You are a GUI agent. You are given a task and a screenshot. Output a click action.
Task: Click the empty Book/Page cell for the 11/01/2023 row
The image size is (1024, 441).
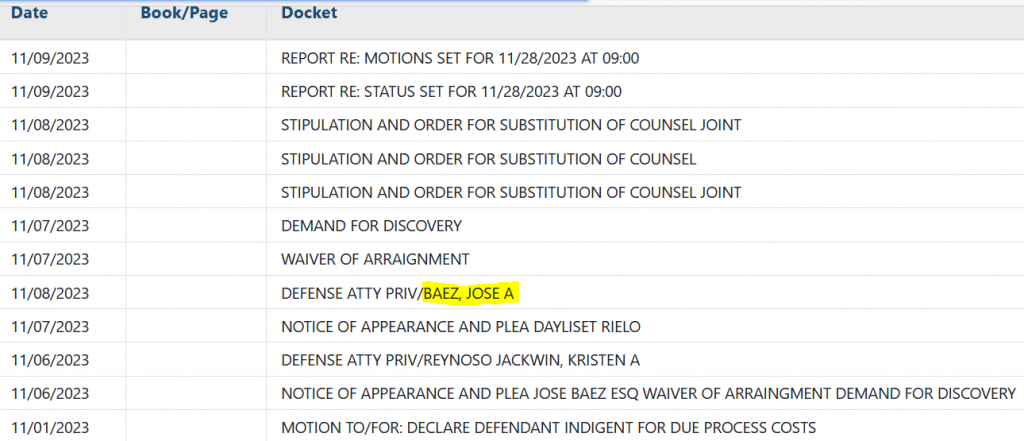[x=196, y=428]
